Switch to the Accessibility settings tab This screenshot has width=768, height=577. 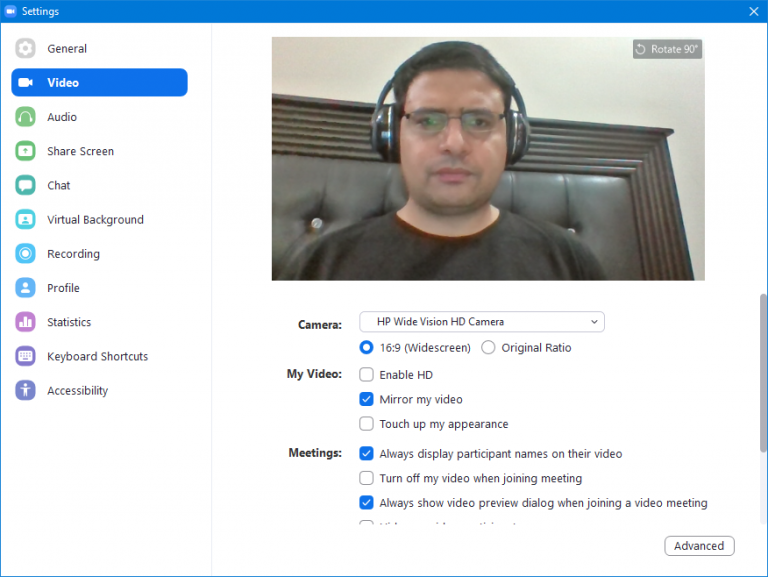[77, 391]
